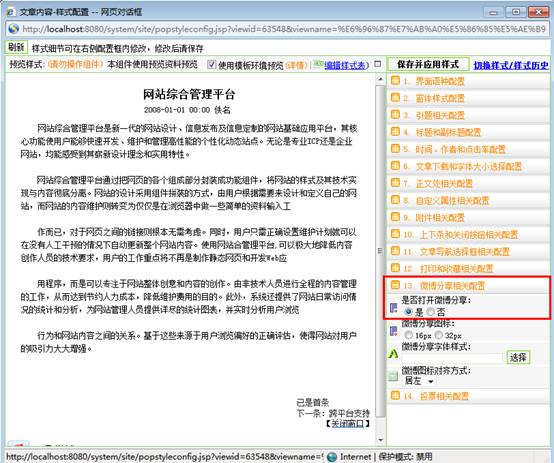Open 切换样式/样式历史 link
This screenshot has height=463, width=554.
[511, 65]
